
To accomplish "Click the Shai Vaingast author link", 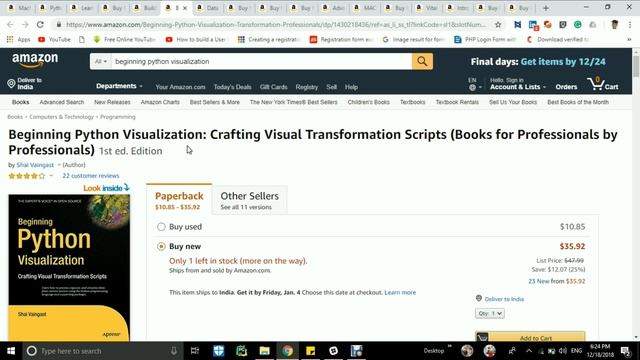I will coord(35,165).
